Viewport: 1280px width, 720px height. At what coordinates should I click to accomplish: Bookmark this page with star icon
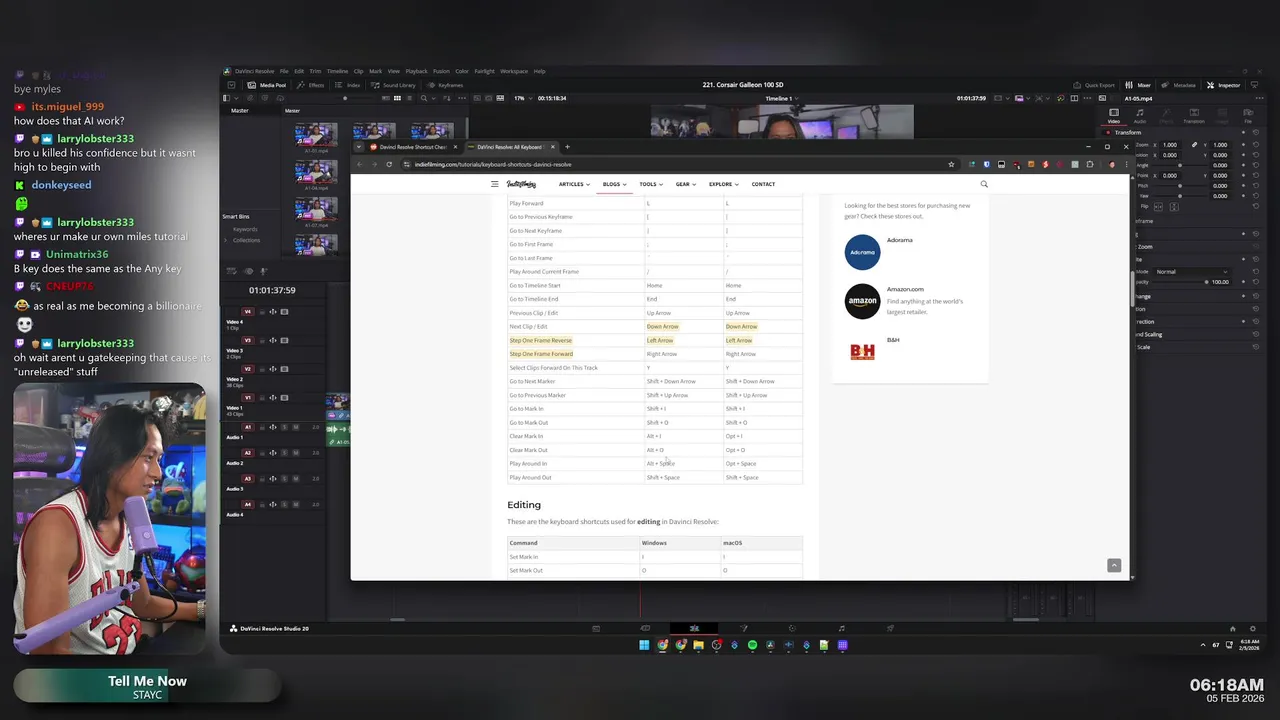click(951, 164)
